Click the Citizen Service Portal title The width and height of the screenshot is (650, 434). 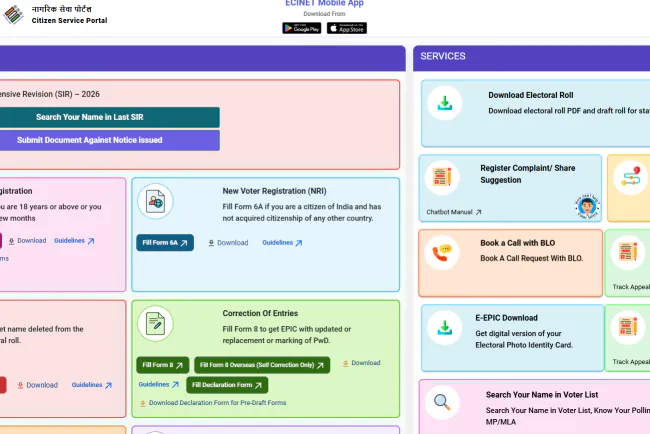pos(69,20)
